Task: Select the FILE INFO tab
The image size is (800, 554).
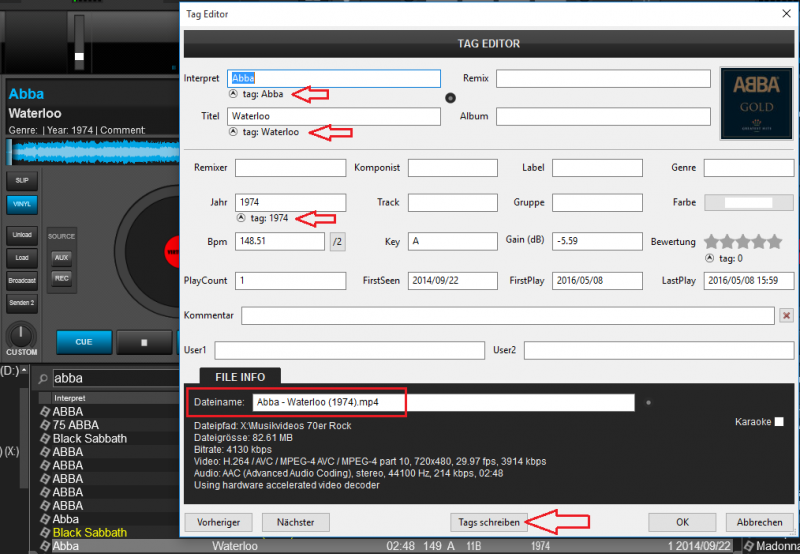Action: tap(240, 376)
